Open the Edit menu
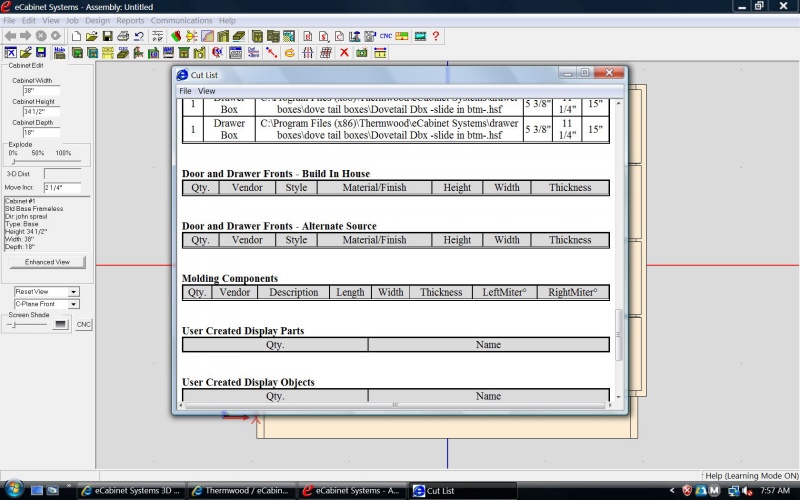The image size is (800, 500). (x=29, y=20)
